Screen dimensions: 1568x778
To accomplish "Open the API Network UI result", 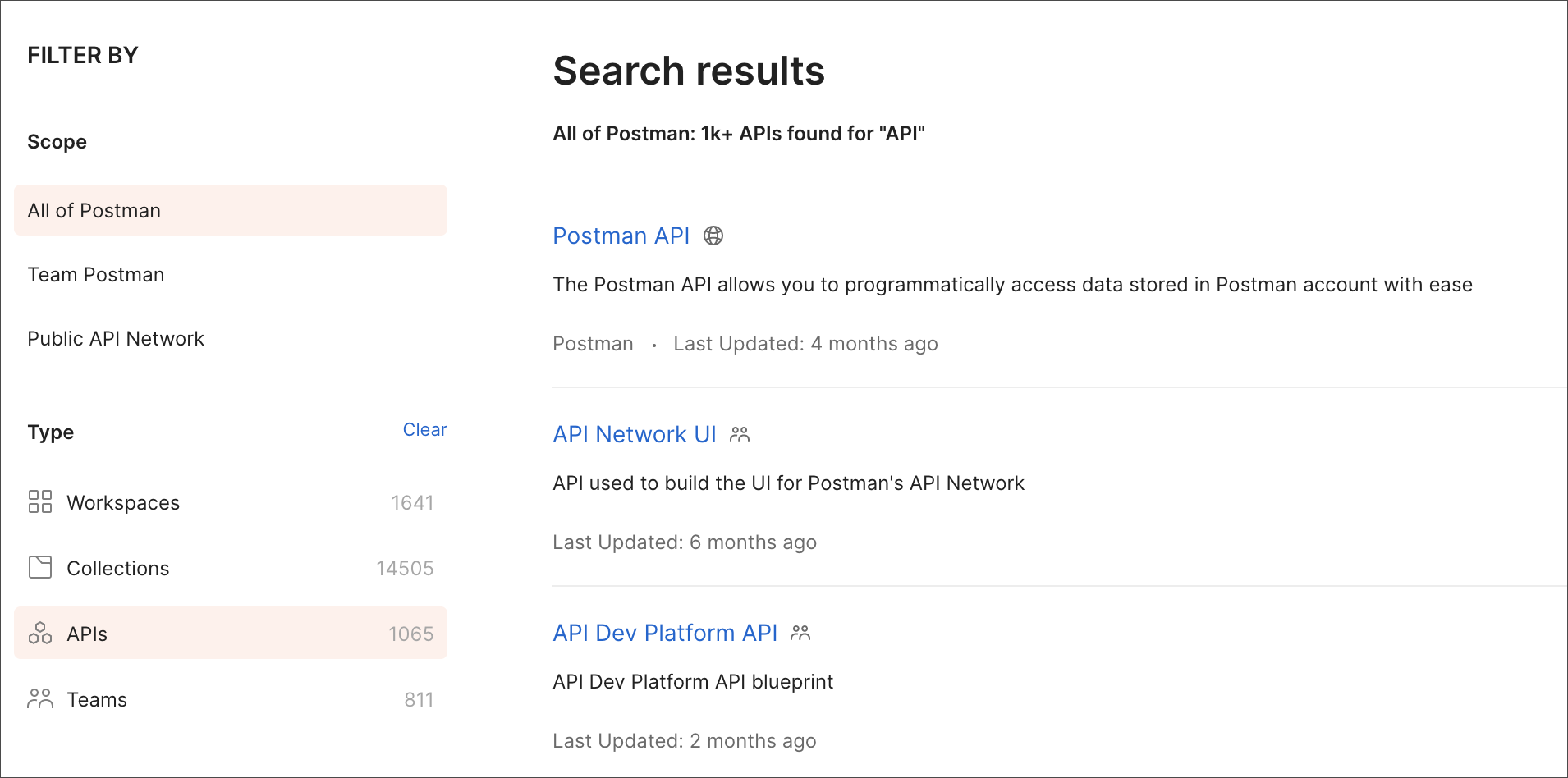I will (635, 434).
